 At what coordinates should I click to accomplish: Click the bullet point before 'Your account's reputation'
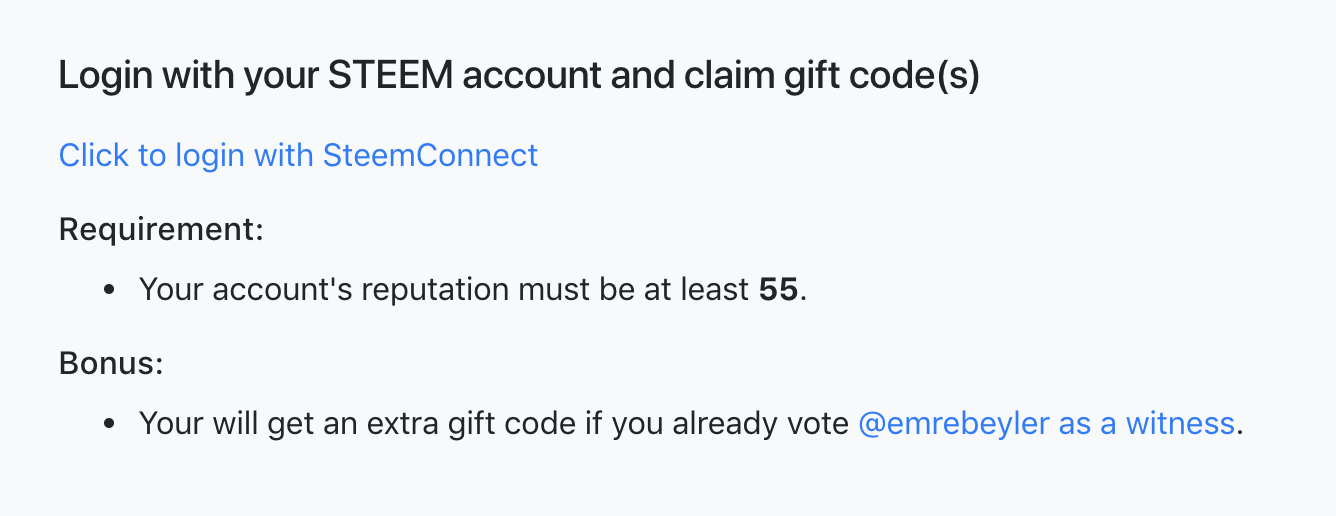click(x=110, y=291)
